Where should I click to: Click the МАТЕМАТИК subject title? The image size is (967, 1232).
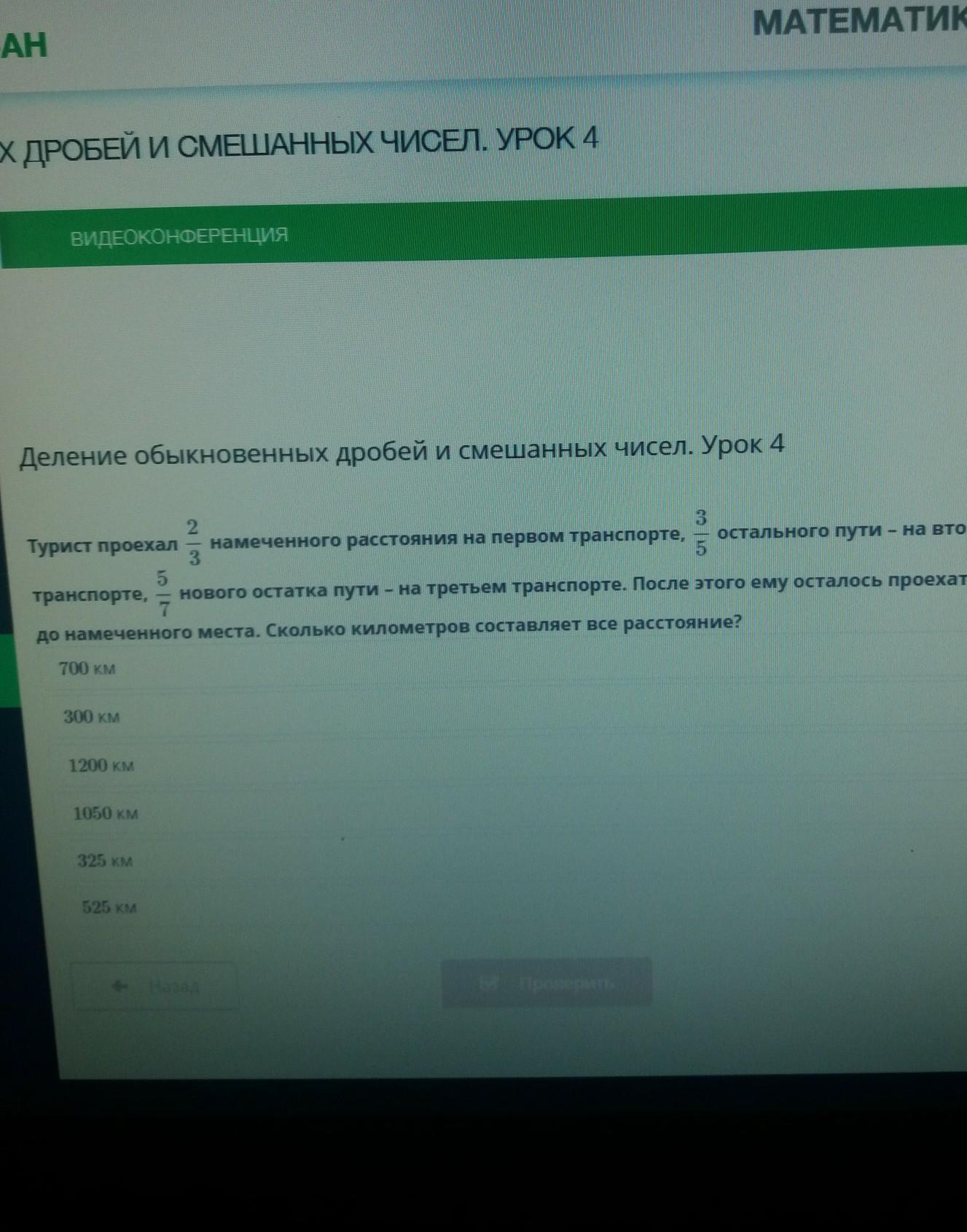pos(859,22)
